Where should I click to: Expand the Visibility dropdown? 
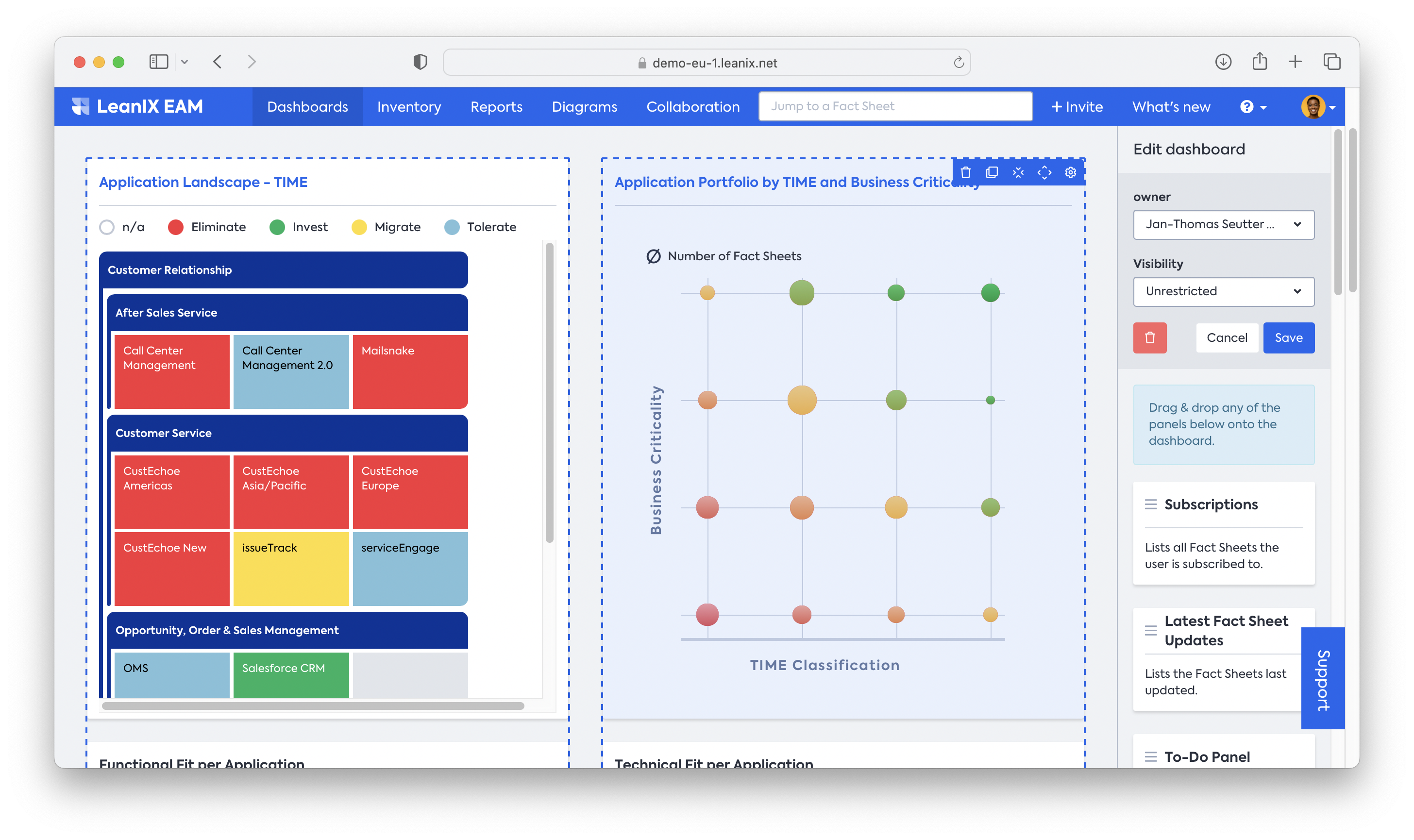click(x=1223, y=291)
